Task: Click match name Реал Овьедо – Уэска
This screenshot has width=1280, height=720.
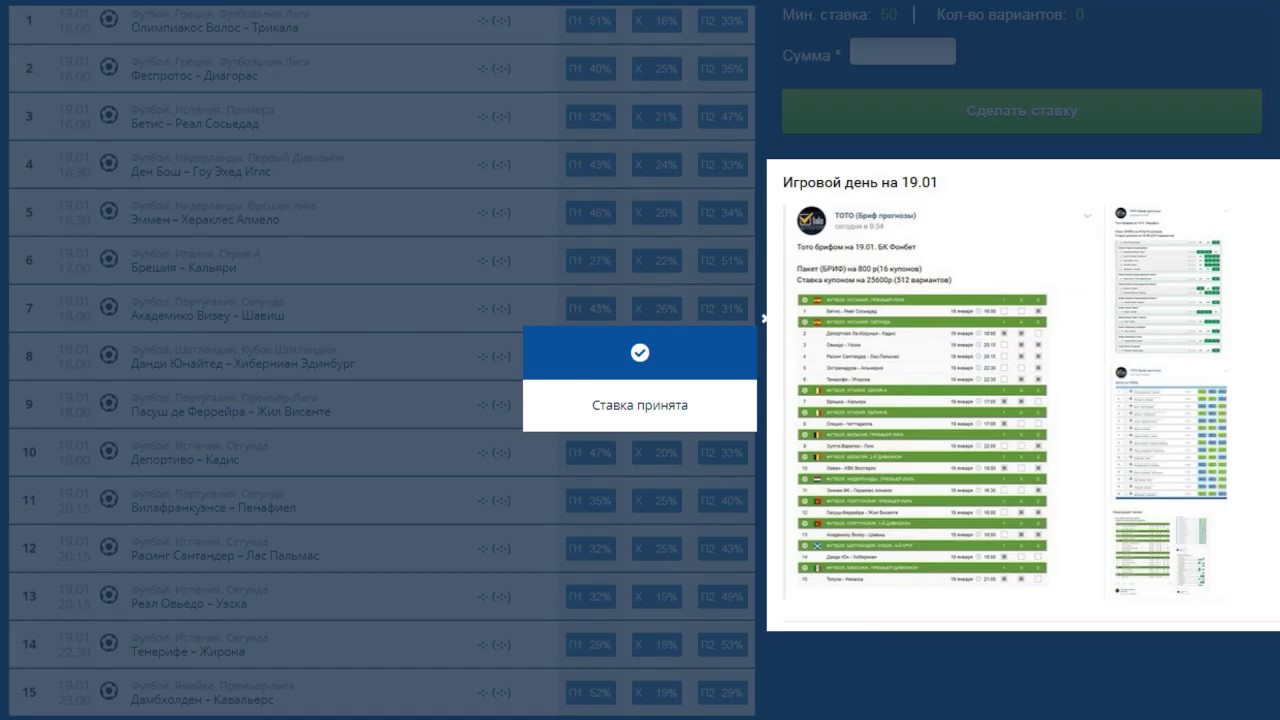Action: tap(189, 604)
